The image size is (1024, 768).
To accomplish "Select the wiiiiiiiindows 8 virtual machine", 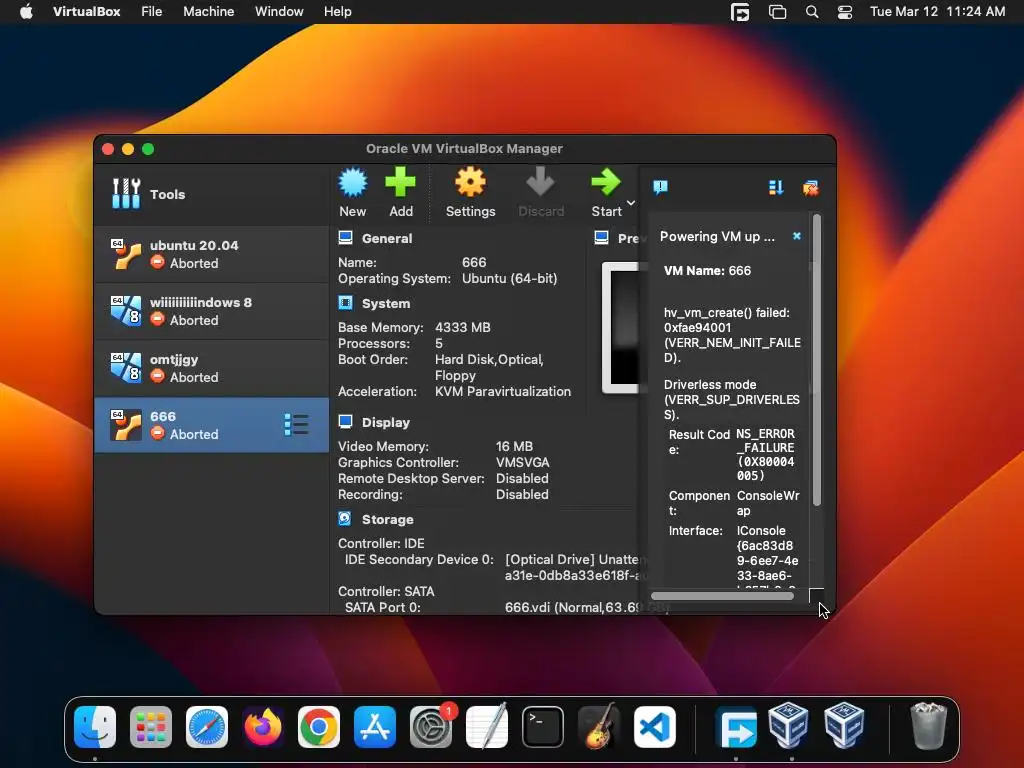I will 212,311.
